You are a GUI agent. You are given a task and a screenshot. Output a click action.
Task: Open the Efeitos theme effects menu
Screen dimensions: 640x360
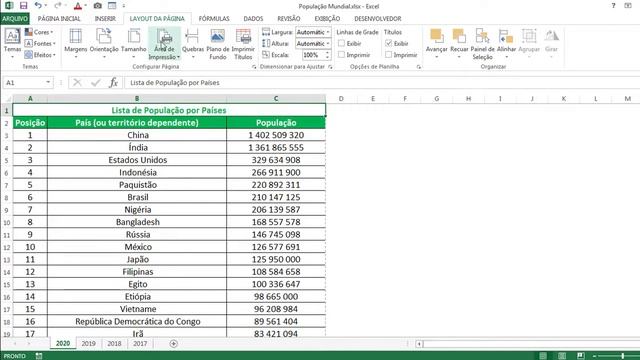[40, 55]
